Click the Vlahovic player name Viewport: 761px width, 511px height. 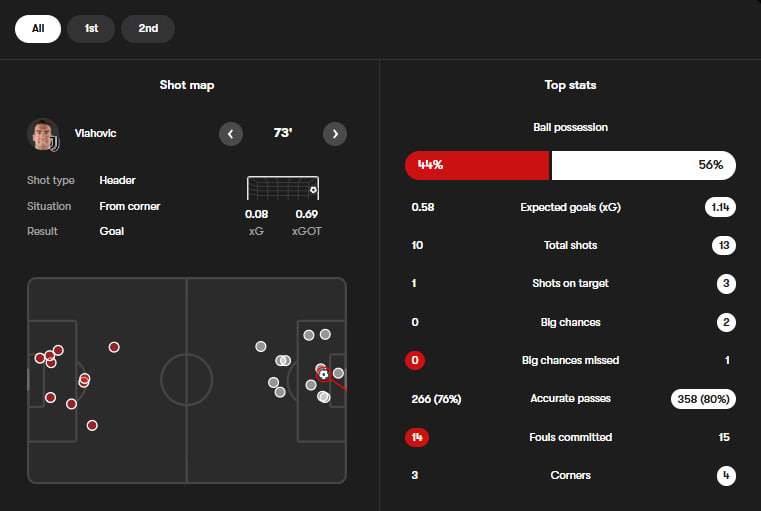pos(95,133)
